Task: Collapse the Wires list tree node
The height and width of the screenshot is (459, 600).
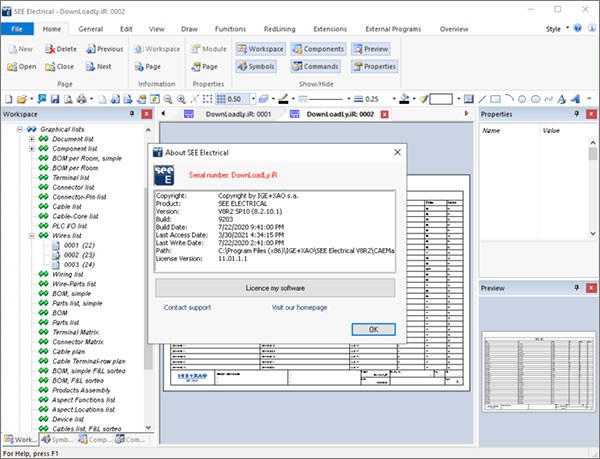Action: (x=30, y=236)
